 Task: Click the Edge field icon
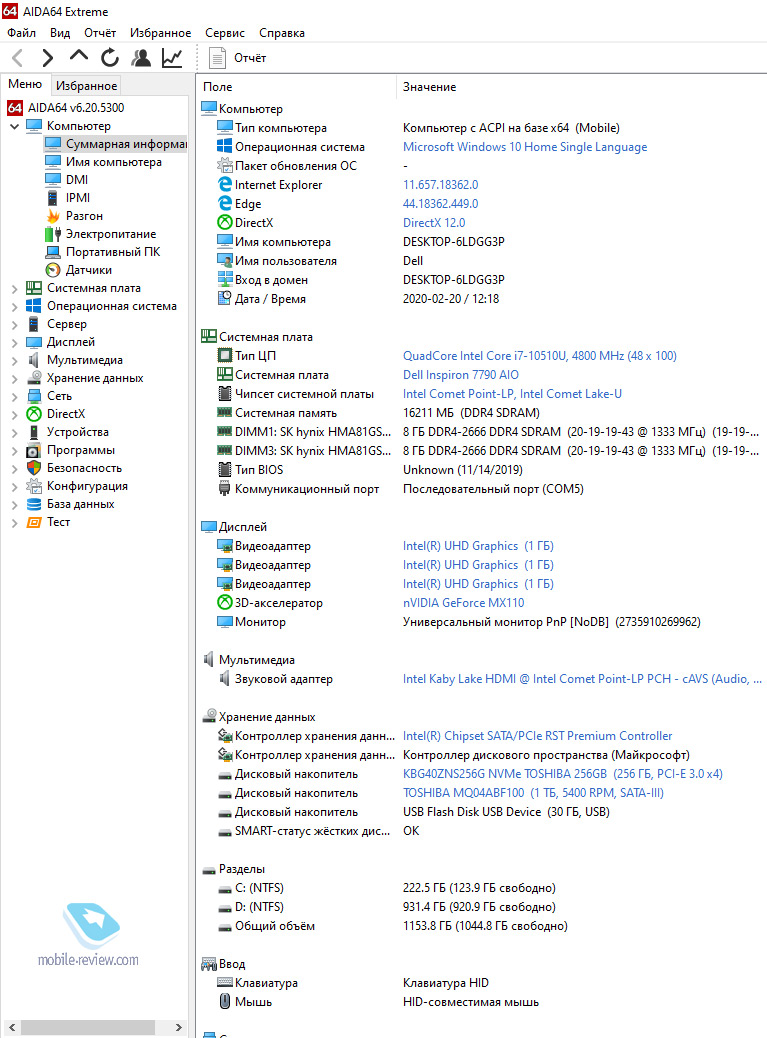(x=225, y=204)
